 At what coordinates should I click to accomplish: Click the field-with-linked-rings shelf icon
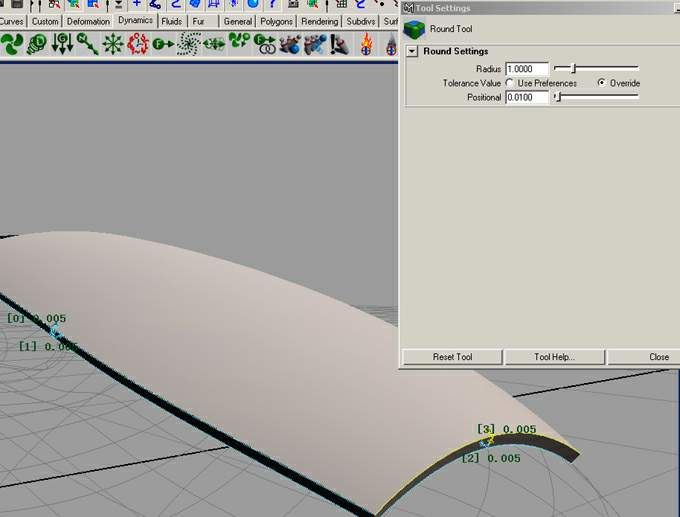pyautogui.click(x=265, y=44)
